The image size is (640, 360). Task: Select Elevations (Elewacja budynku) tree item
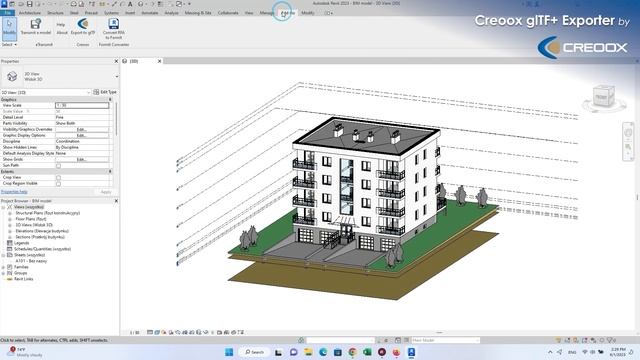pos(42,231)
